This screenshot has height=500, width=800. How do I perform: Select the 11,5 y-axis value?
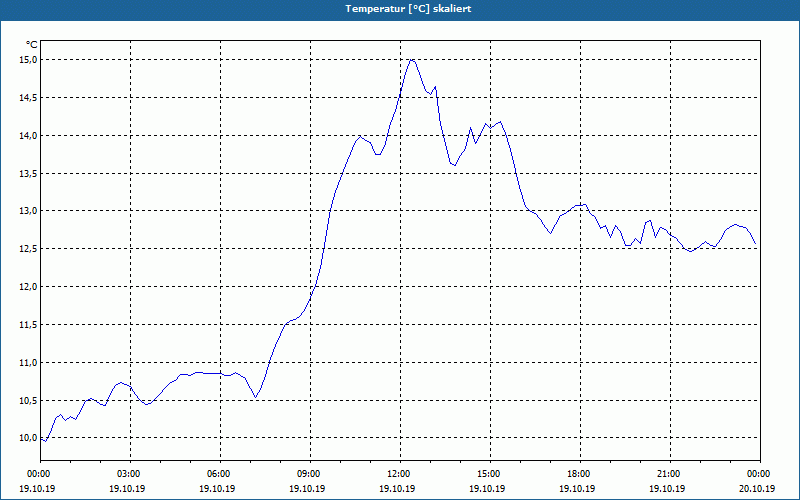[28, 324]
